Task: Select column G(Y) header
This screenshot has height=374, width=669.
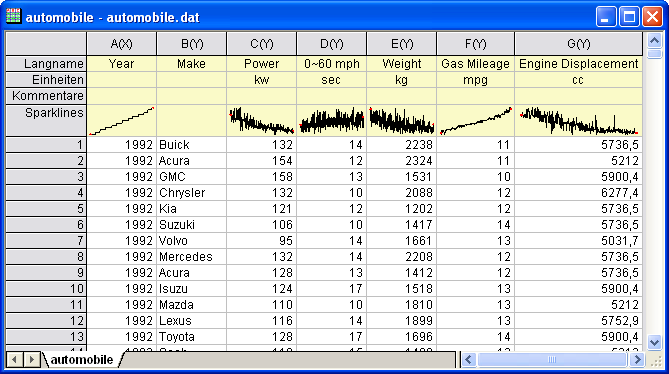Action: click(579, 43)
